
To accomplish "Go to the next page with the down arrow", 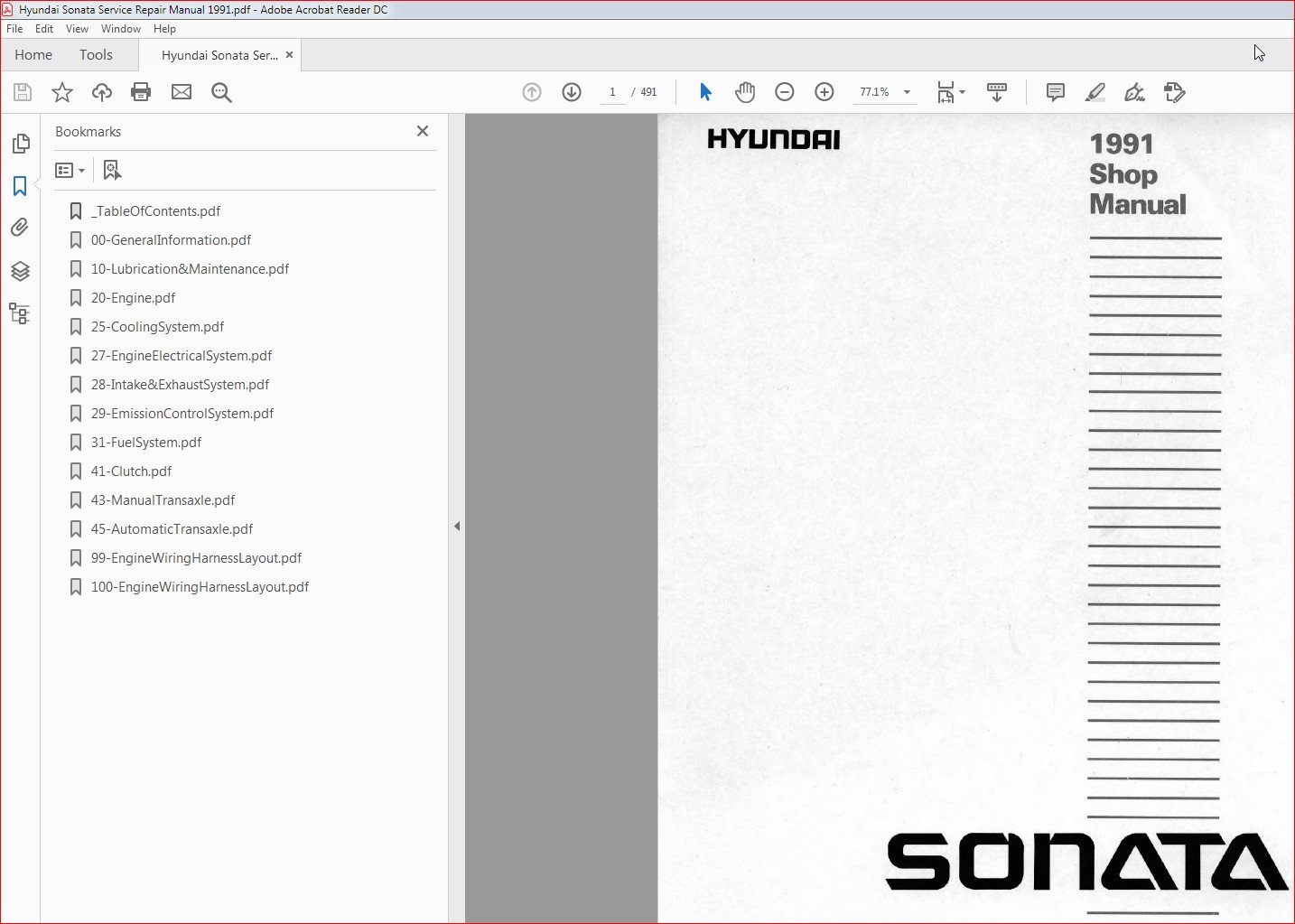I will point(572,92).
